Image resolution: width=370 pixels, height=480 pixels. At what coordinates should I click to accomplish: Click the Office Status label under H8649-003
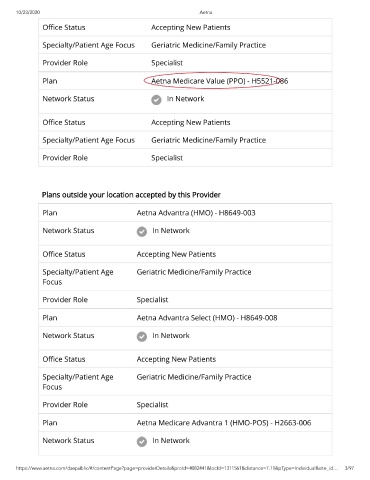64,254
